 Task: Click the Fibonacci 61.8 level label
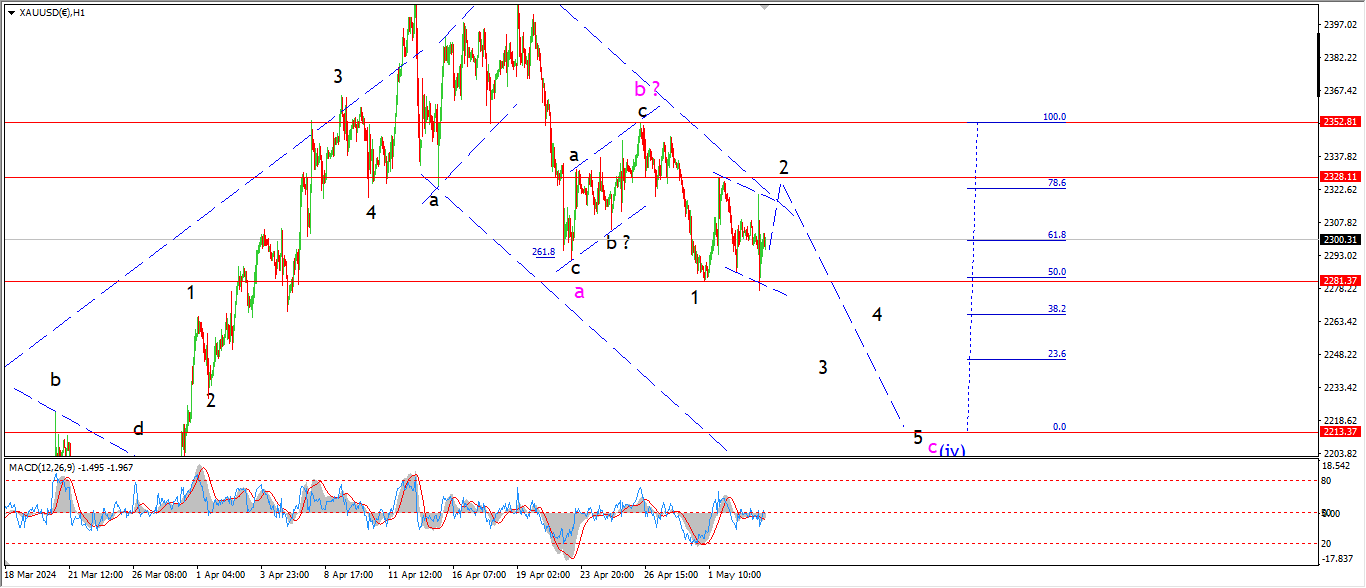point(1056,235)
